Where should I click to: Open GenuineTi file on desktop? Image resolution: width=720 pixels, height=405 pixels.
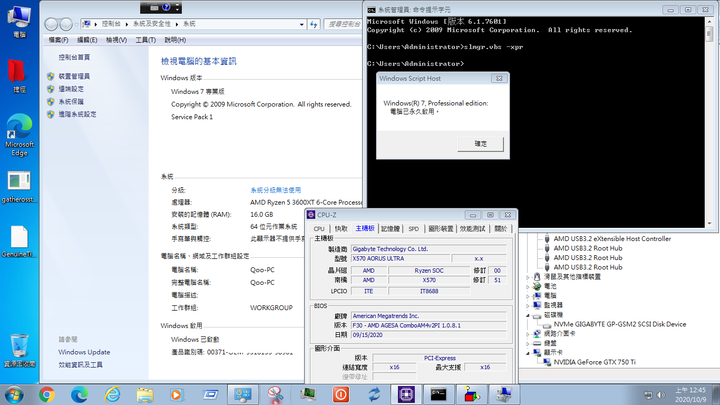point(19,242)
